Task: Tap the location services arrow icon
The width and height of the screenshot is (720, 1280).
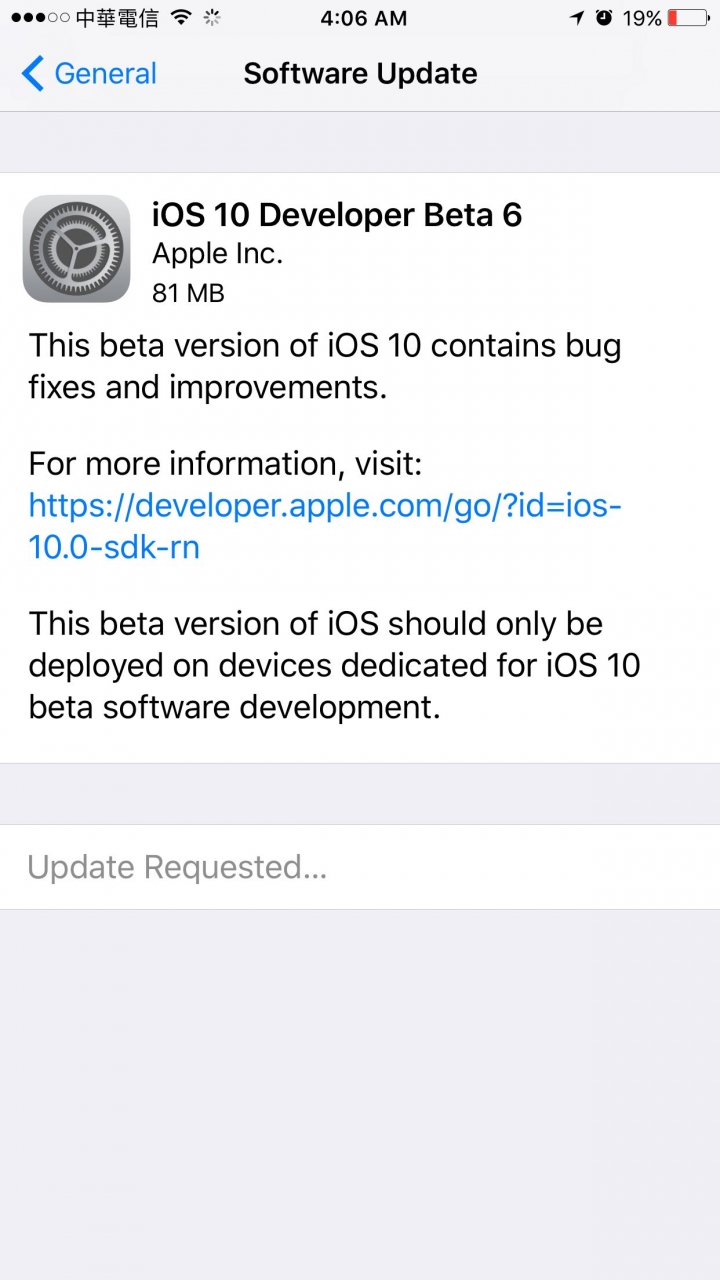Action: coord(577,18)
